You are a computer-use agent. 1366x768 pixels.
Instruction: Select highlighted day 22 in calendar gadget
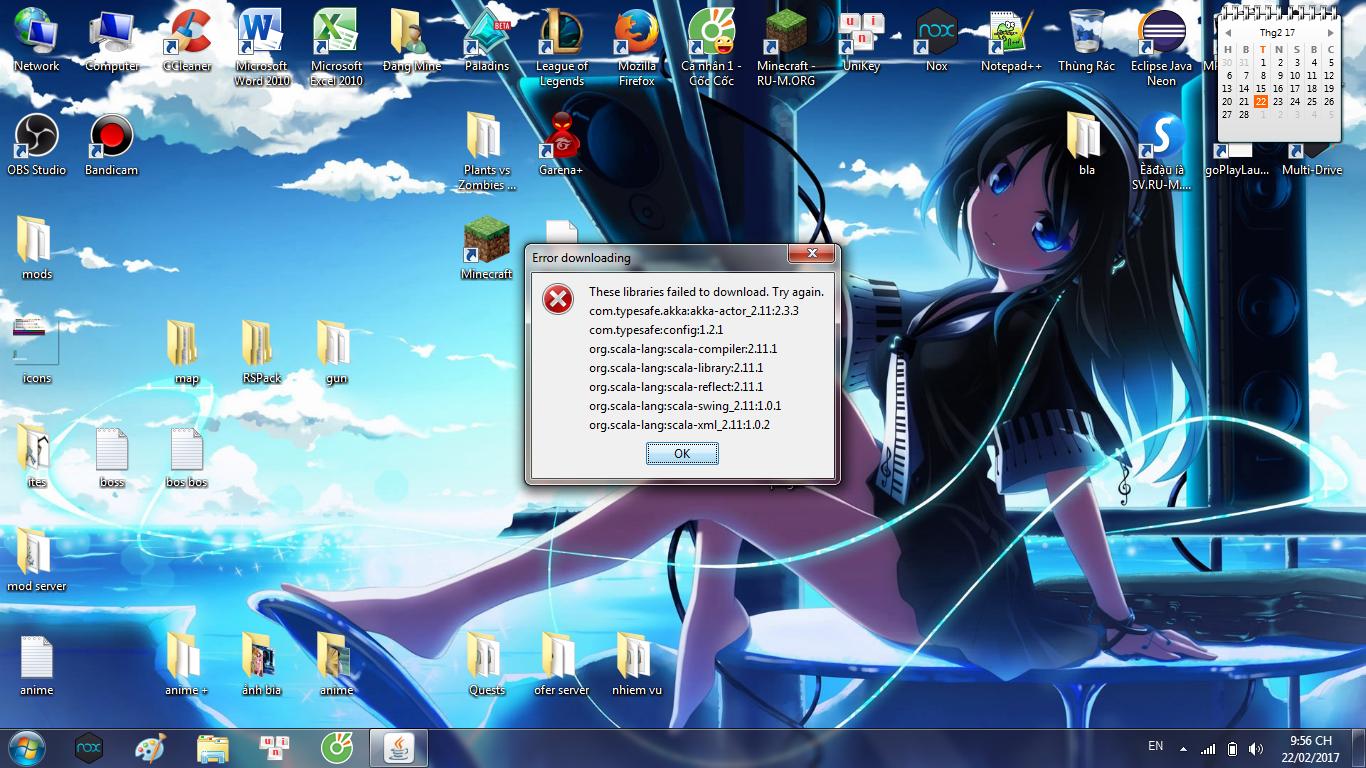(1261, 101)
